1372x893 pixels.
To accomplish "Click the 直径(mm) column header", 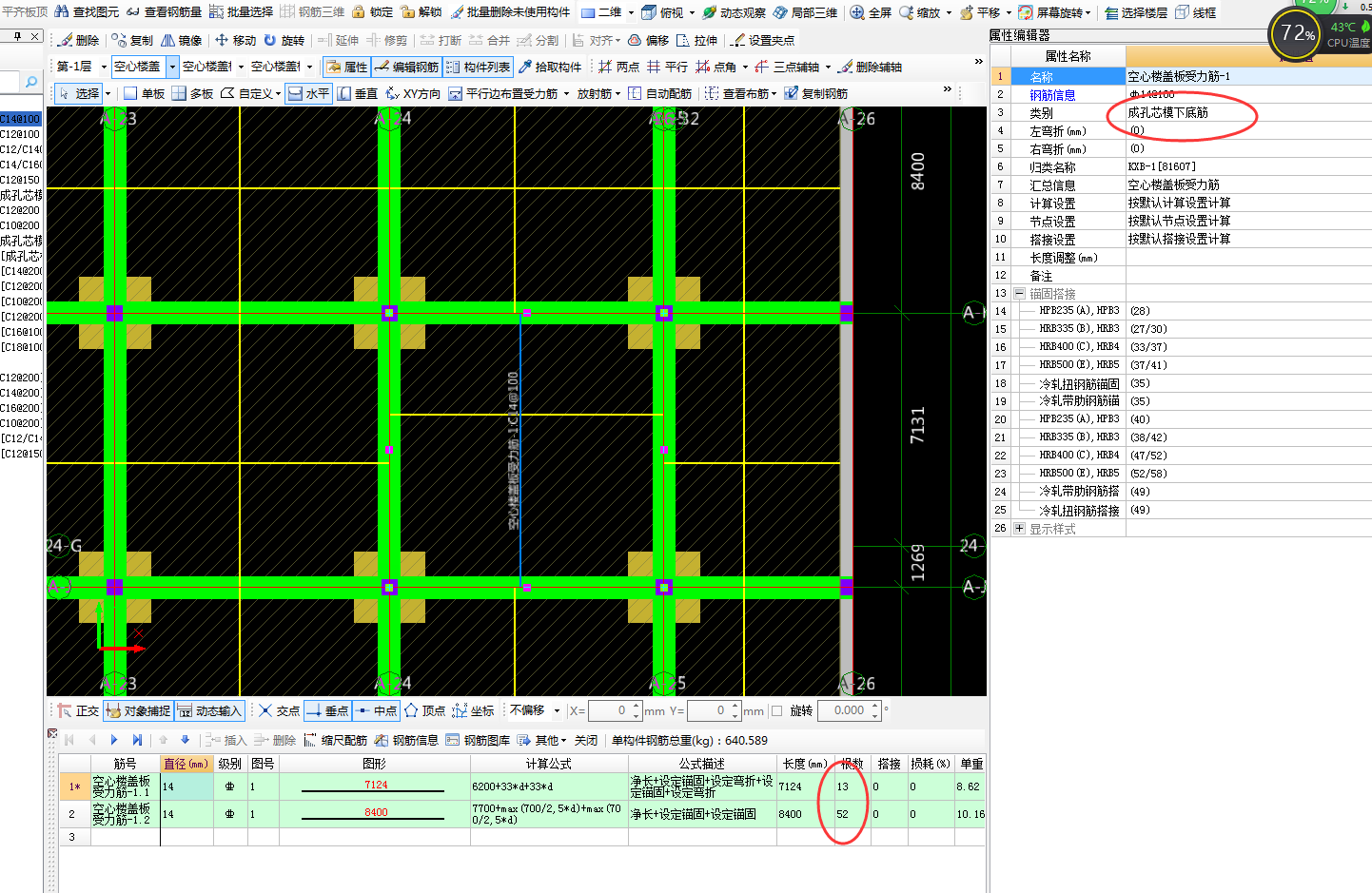I will 186,764.
